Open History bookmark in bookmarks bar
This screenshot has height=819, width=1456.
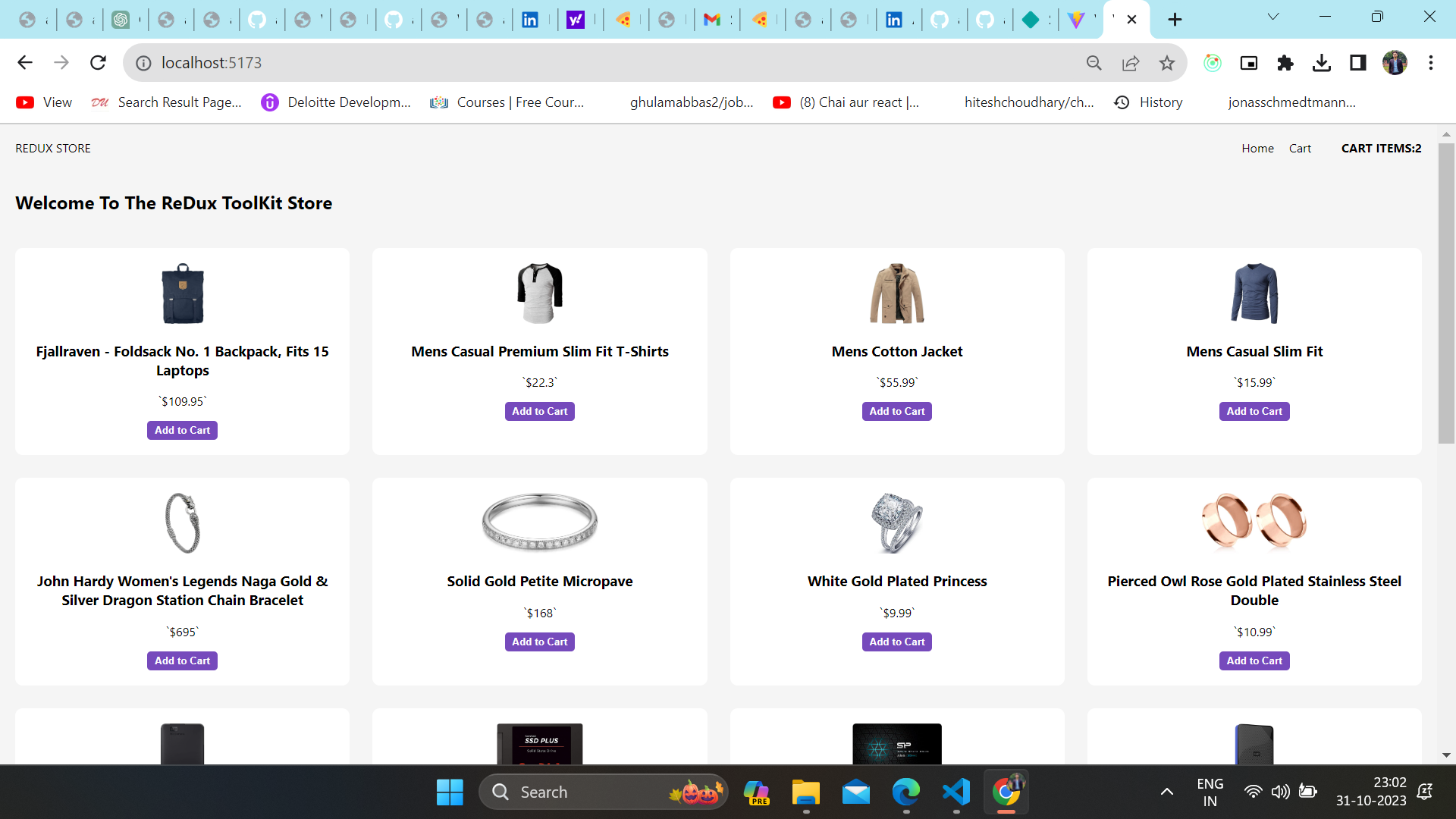click(1159, 102)
